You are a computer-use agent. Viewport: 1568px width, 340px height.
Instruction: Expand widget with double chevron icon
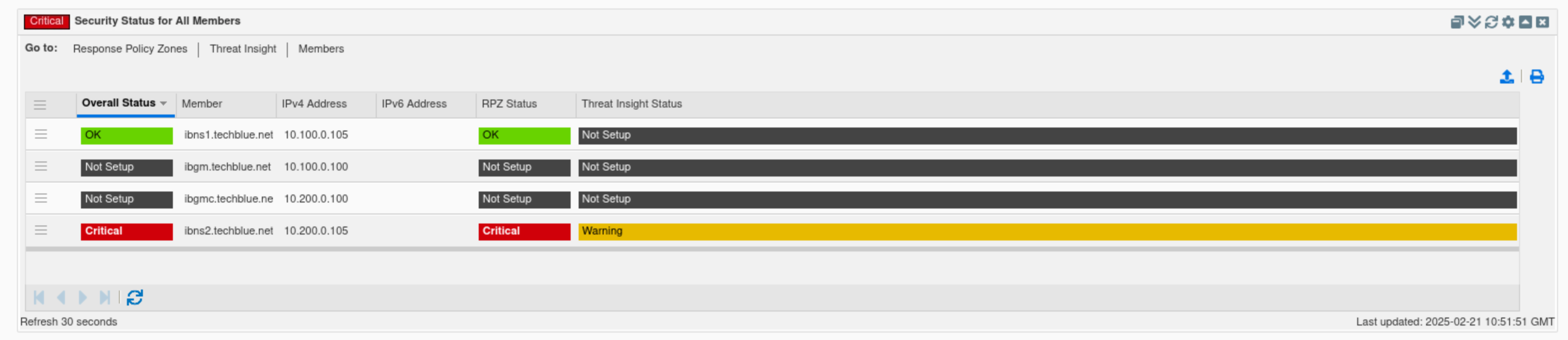pos(1474,22)
